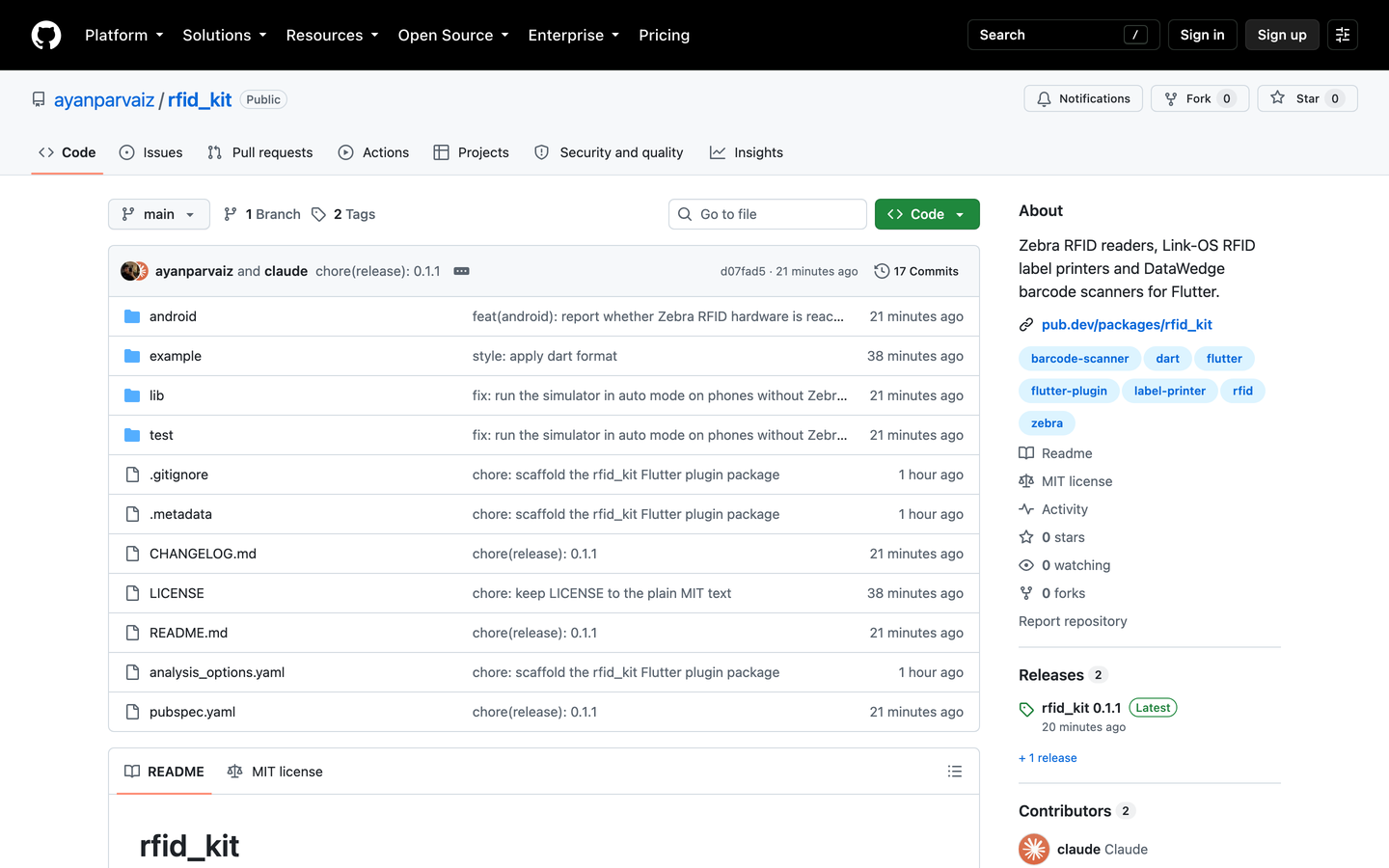Click 'chore: keep LICENSE to the plain MIT text'
The image size is (1389, 868).
(602, 593)
